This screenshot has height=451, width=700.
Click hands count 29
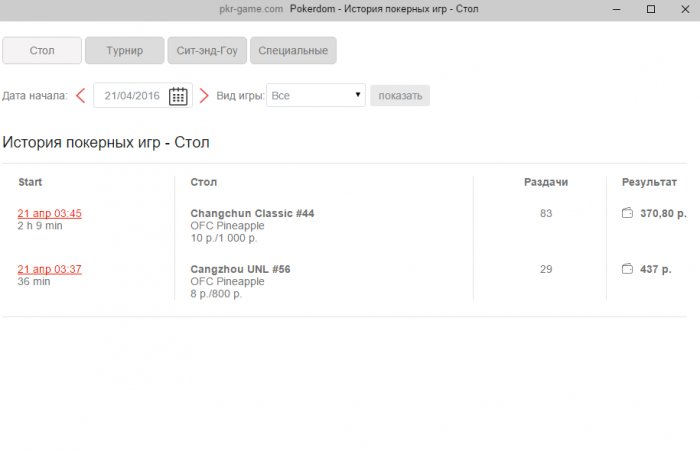pyautogui.click(x=546, y=269)
